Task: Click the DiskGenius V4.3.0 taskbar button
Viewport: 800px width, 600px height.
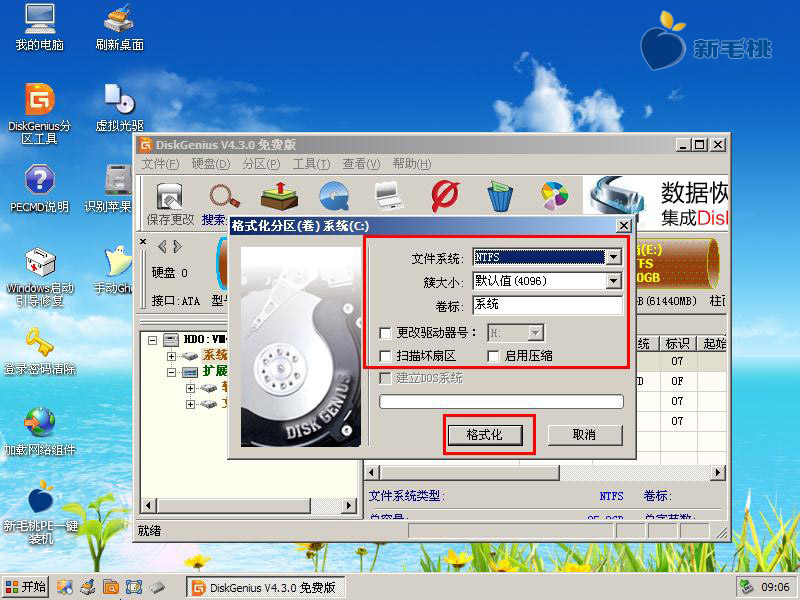Action: click(265, 588)
